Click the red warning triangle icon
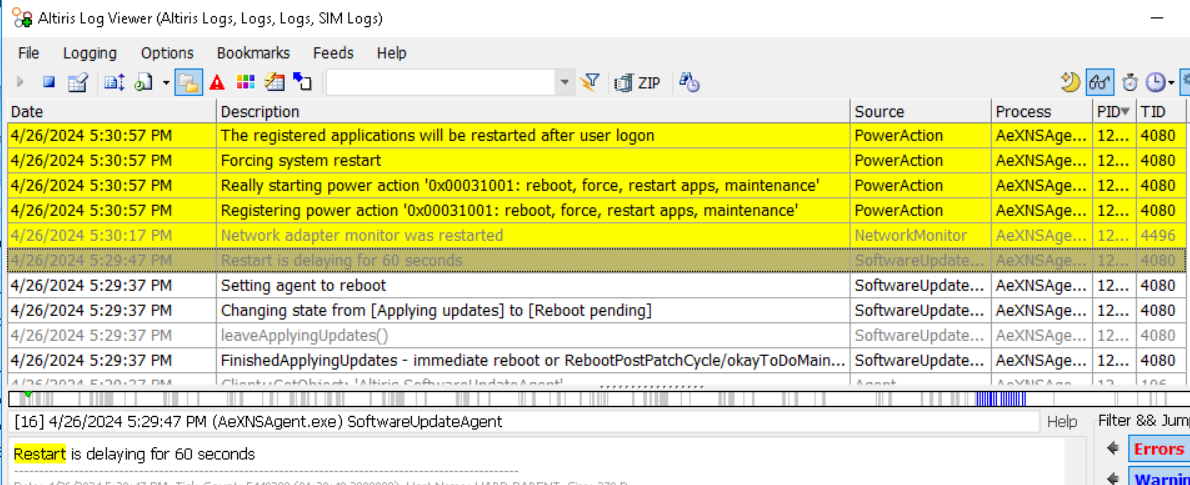1190x485 pixels. [217, 82]
